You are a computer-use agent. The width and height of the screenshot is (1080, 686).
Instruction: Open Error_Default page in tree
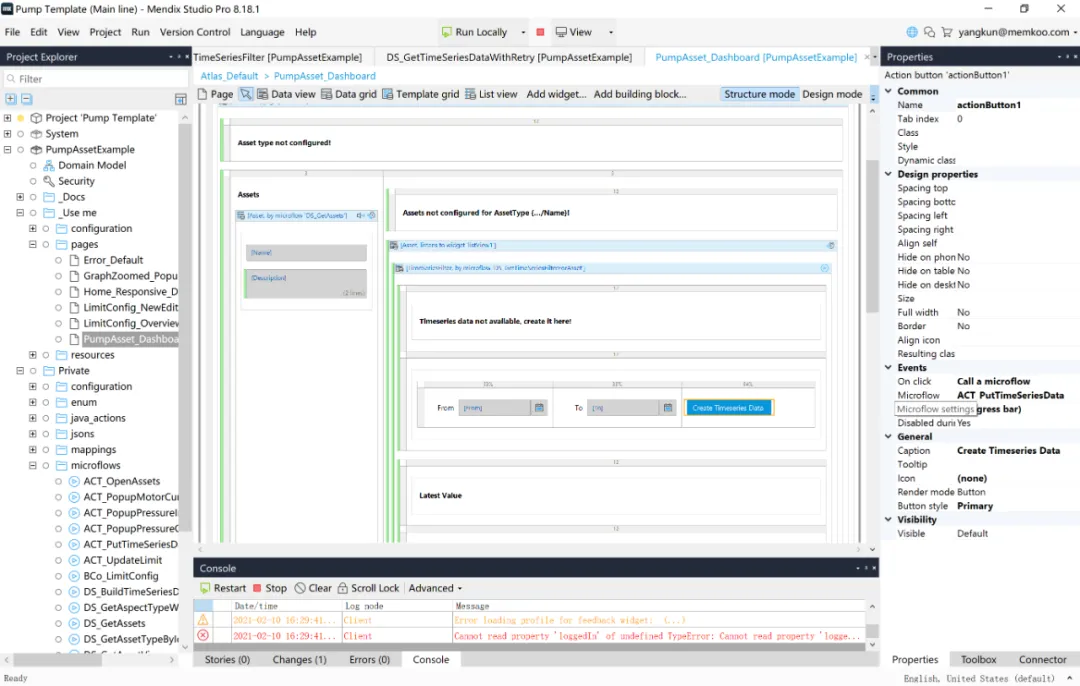coord(113,260)
